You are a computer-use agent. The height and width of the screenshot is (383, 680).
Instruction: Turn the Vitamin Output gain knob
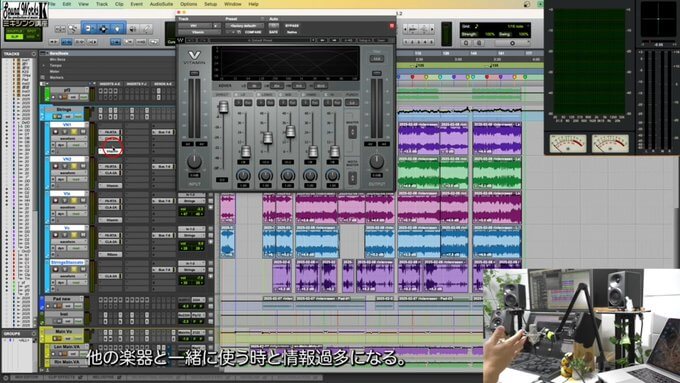376,162
